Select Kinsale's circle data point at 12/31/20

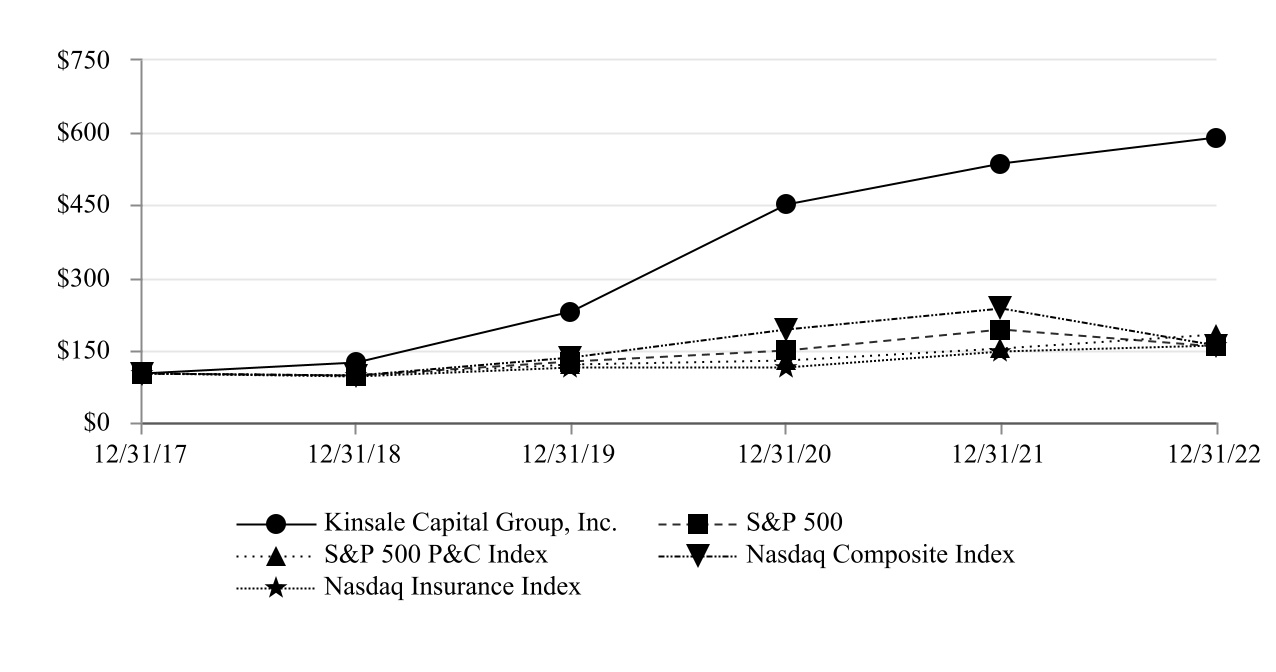pyautogui.click(x=786, y=204)
